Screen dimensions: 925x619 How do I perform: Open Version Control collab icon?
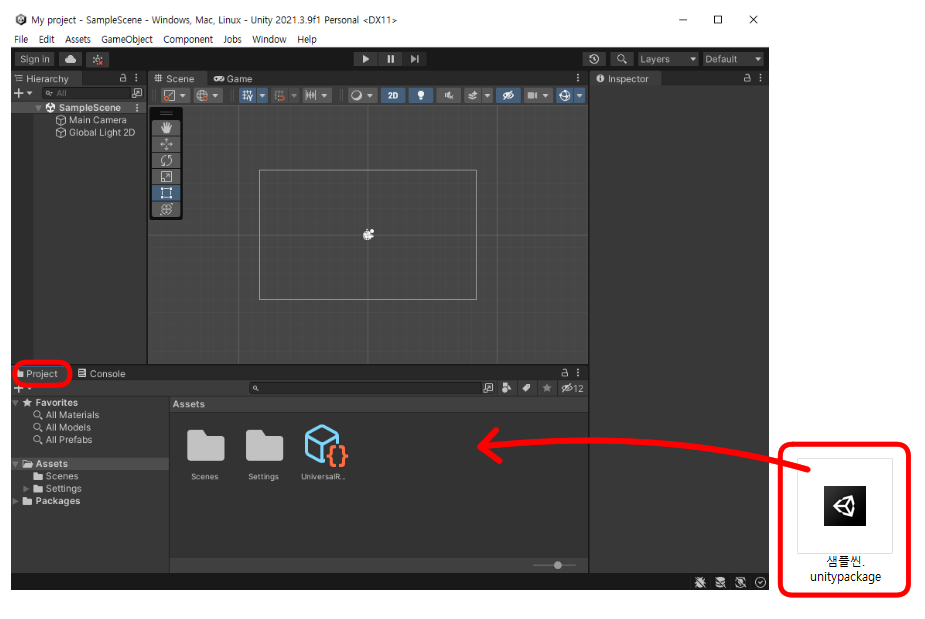pyautogui.click(x=98, y=59)
